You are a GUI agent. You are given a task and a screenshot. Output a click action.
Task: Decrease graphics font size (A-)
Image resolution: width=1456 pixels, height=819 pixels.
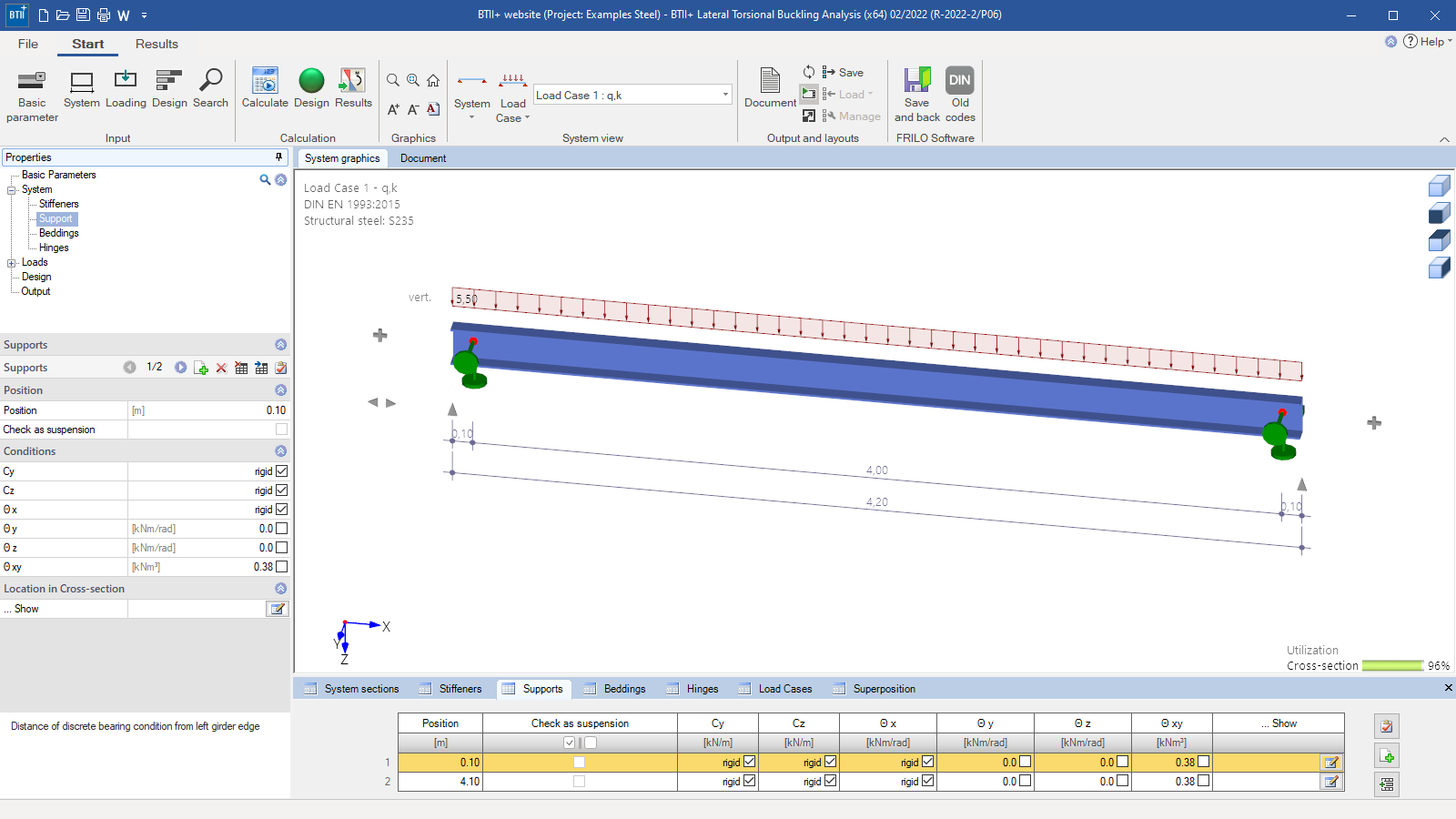[x=413, y=109]
